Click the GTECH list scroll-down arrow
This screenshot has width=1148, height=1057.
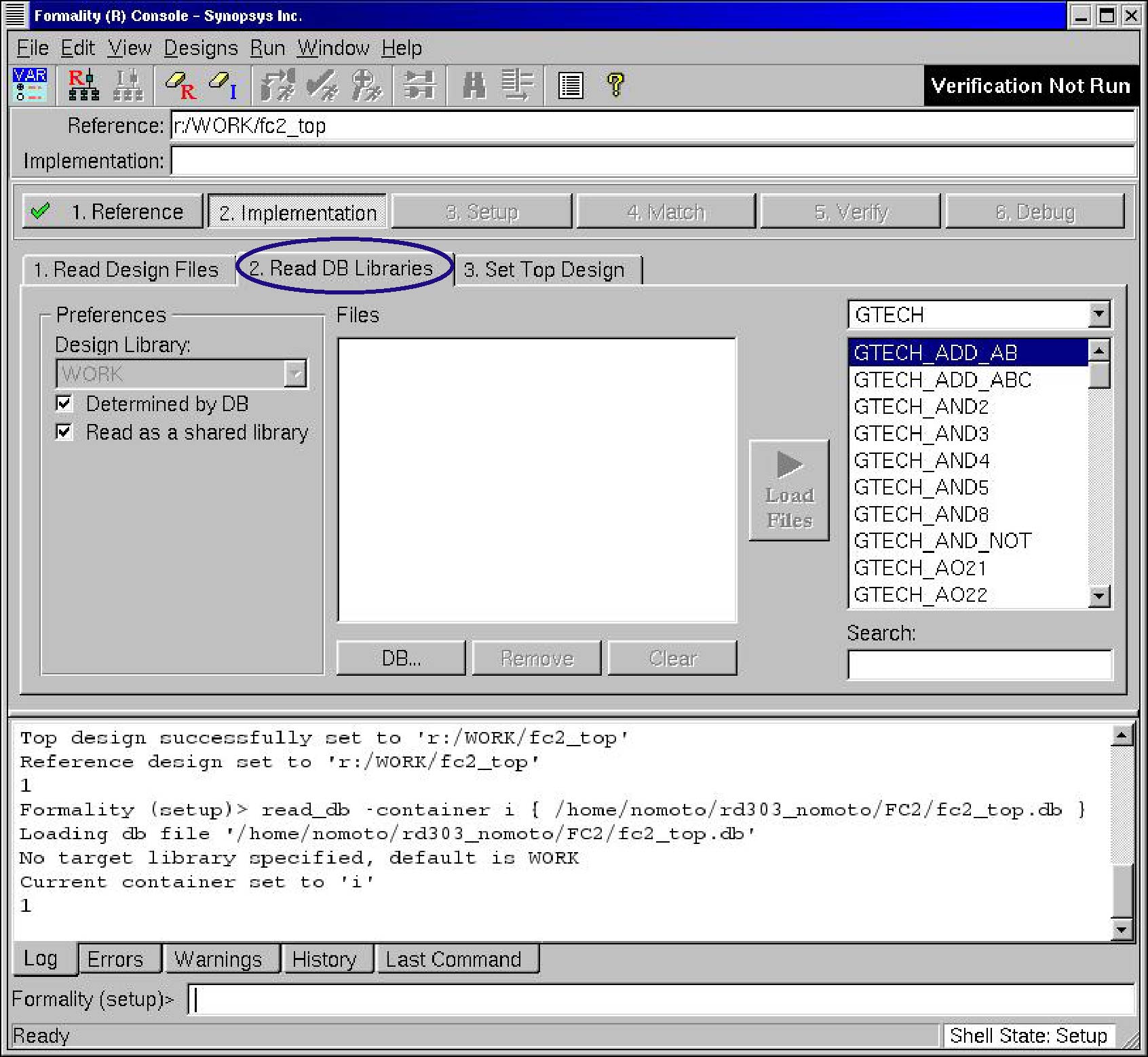1099,596
